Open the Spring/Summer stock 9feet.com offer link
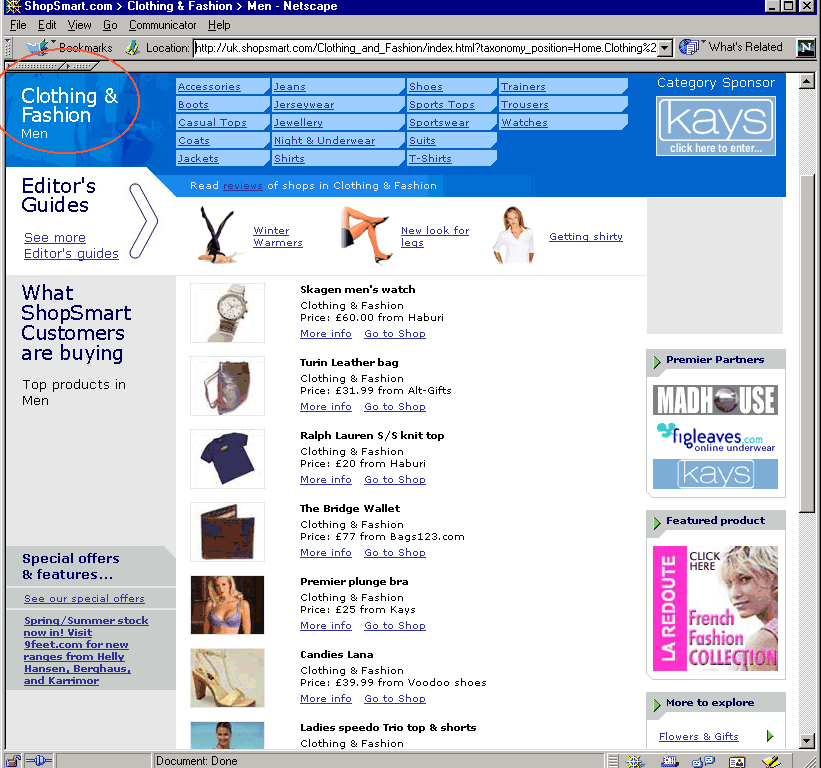Screen dimensions: 821x768 point(86,650)
